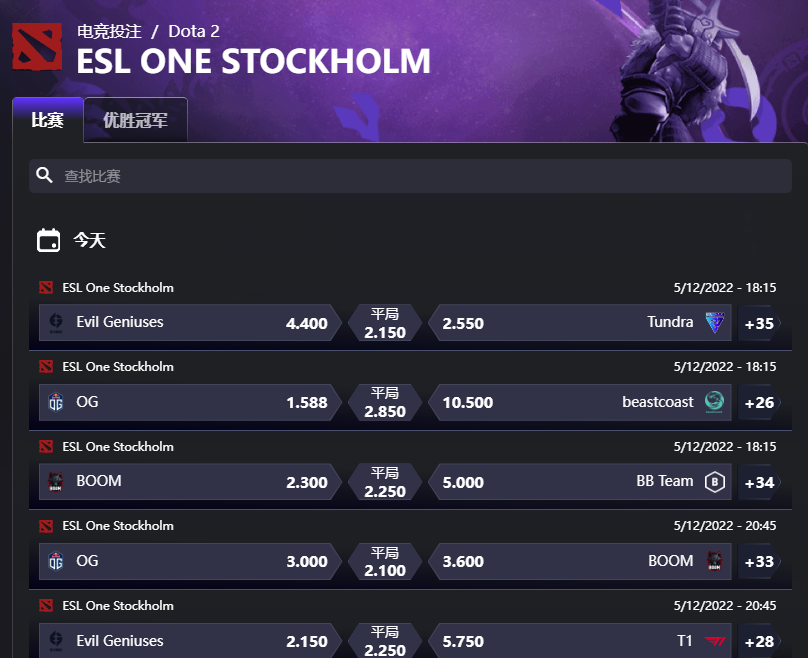Click the calendar icon beside 今天
808x658 pixels.
point(48,240)
